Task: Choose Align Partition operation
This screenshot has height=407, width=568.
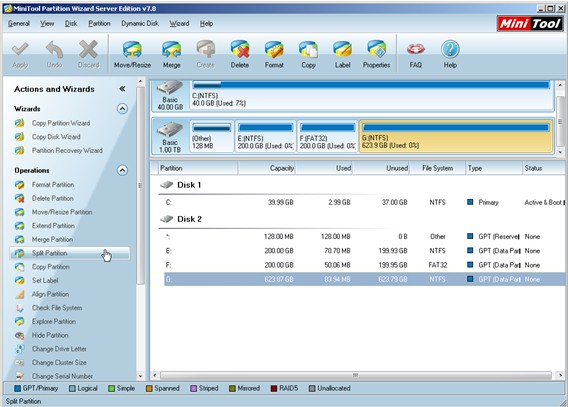Action: click(x=50, y=294)
